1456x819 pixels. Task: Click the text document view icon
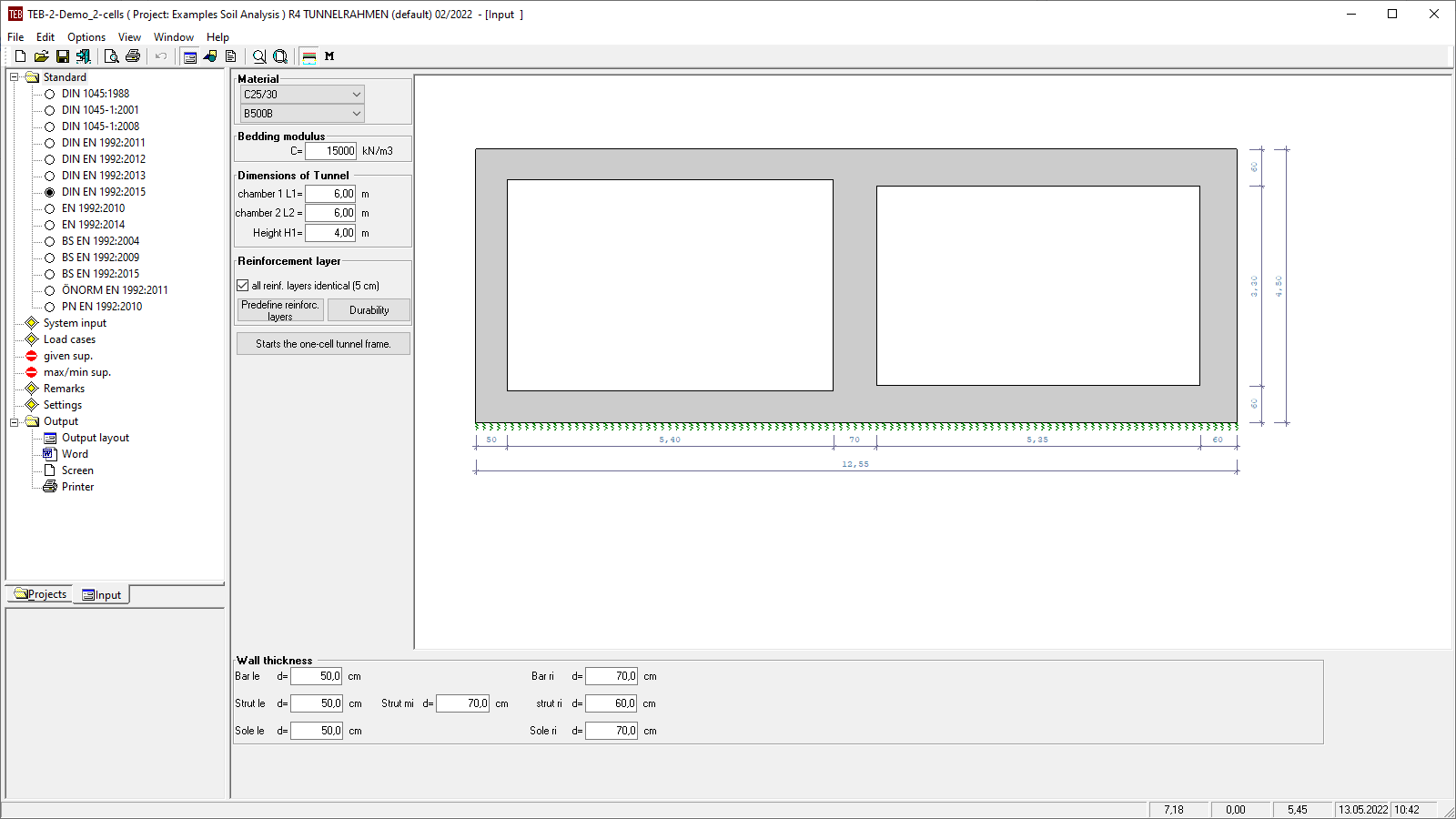point(231,56)
